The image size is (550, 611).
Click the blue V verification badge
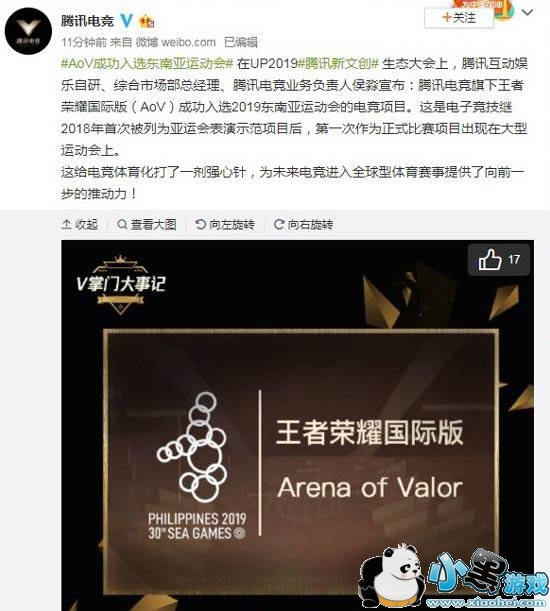(126, 20)
